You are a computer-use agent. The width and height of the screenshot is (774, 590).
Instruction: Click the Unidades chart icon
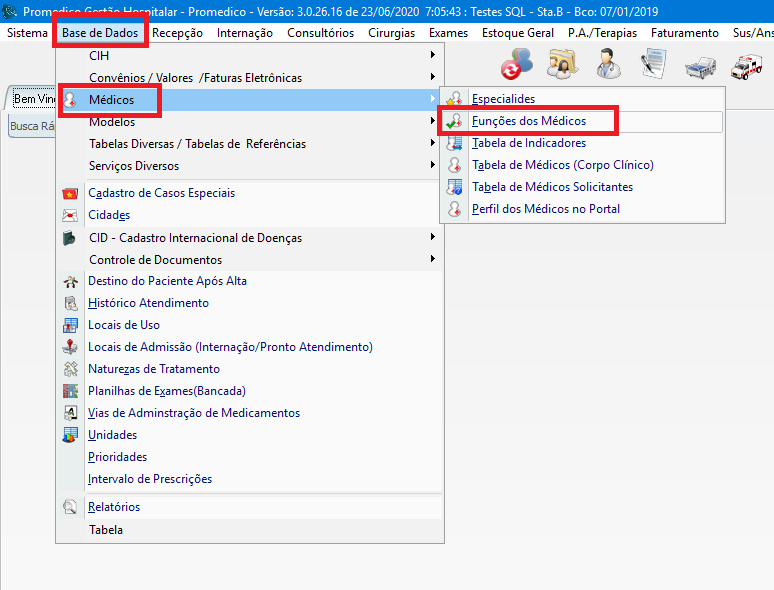pos(70,435)
